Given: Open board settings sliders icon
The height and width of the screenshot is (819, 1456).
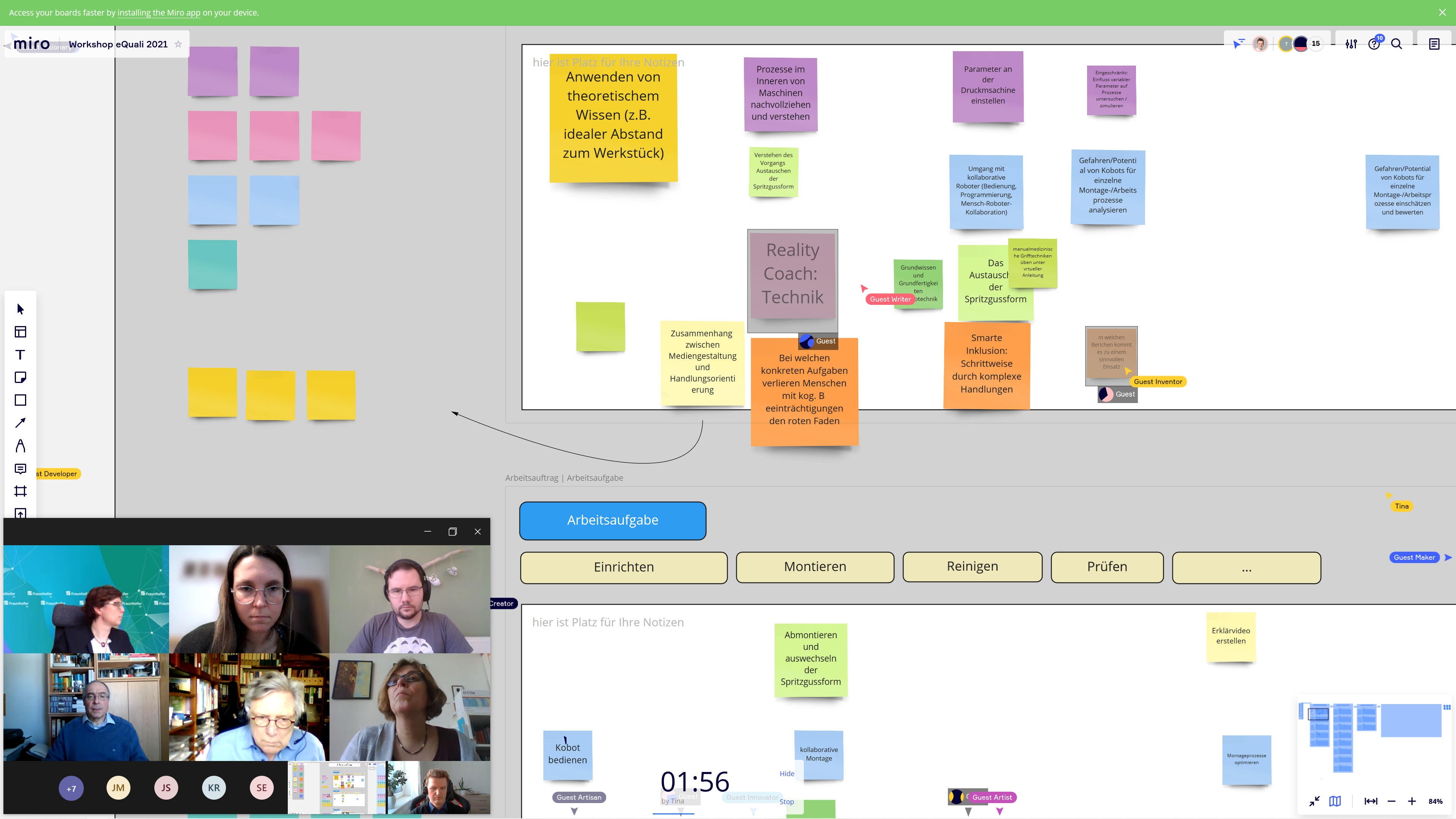Looking at the screenshot, I should click(x=1351, y=44).
